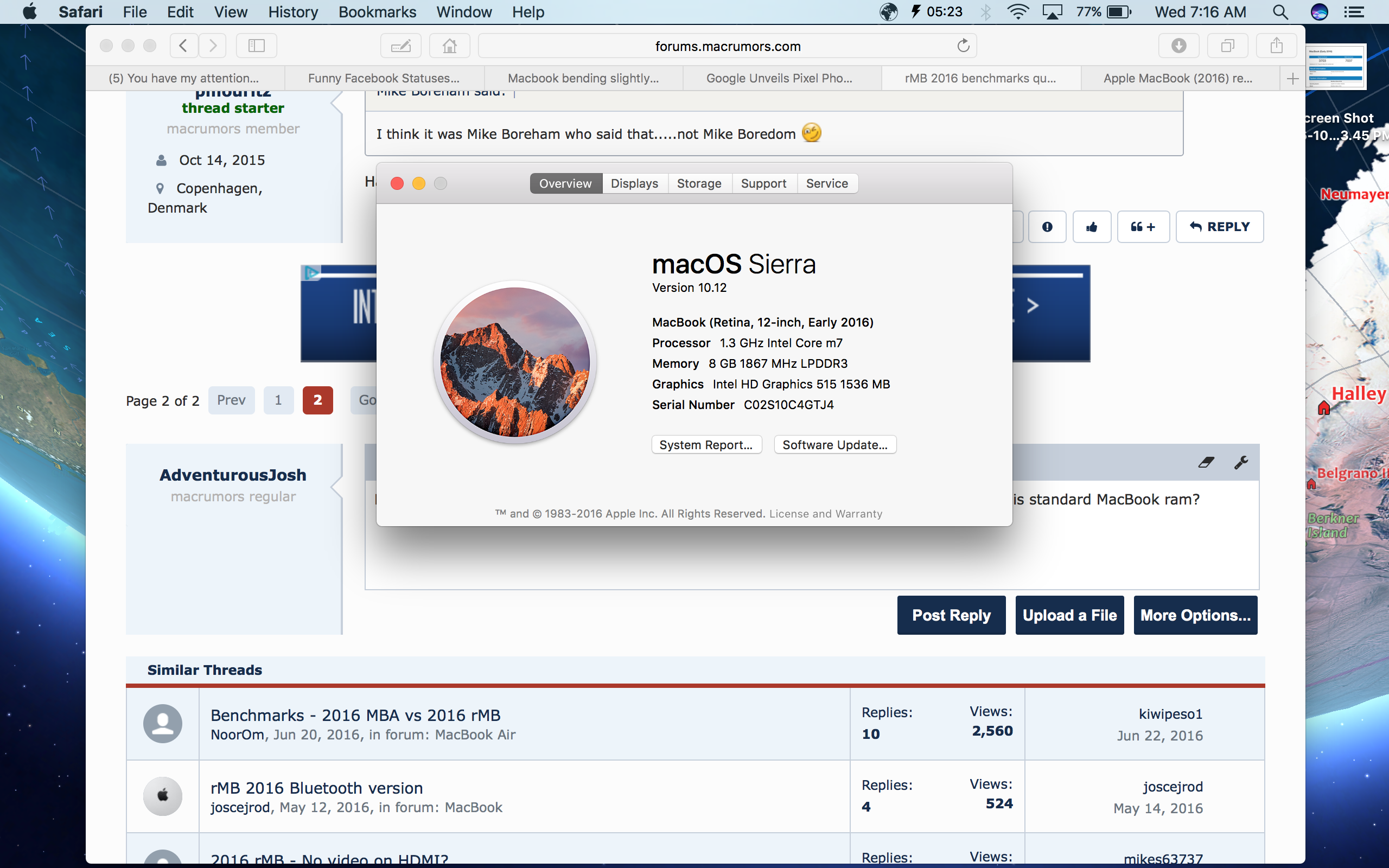Open the Apple menu
The width and height of the screenshot is (1389, 868).
click(x=29, y=12)
